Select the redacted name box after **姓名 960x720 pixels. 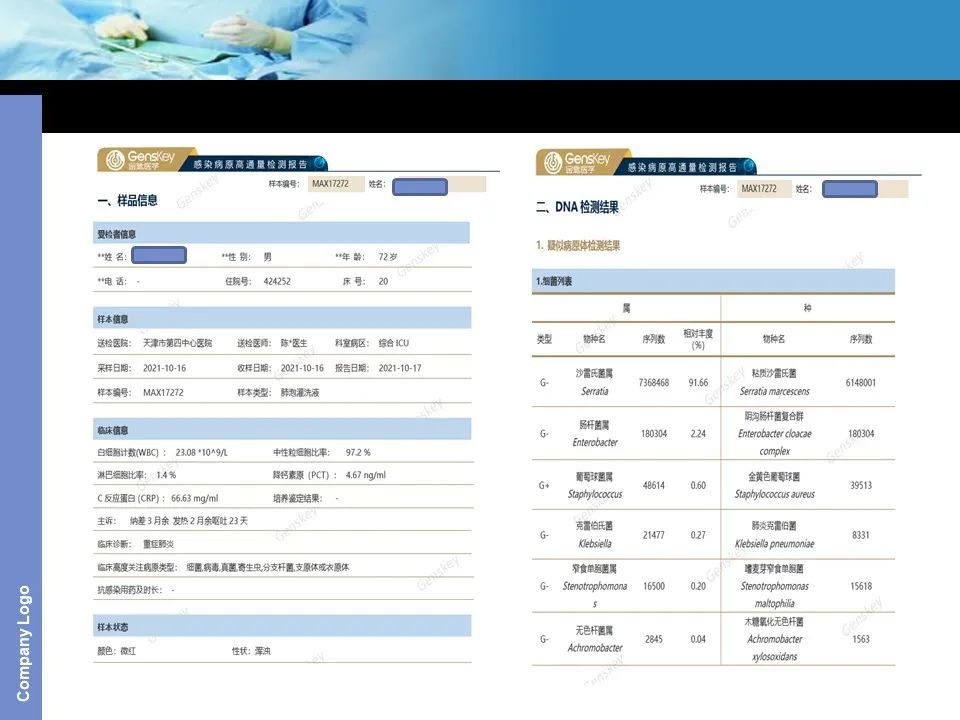(159, 255)
